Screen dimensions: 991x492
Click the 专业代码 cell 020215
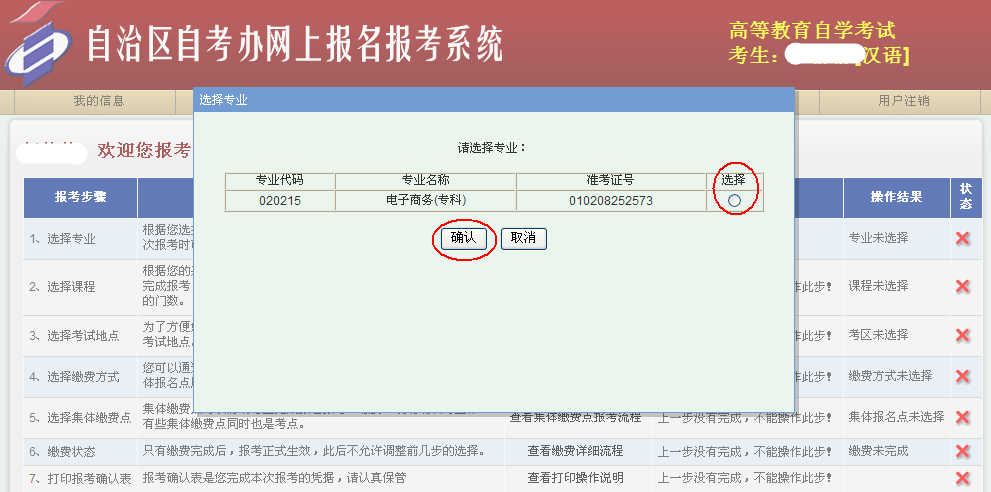click(x=280, y=200)
